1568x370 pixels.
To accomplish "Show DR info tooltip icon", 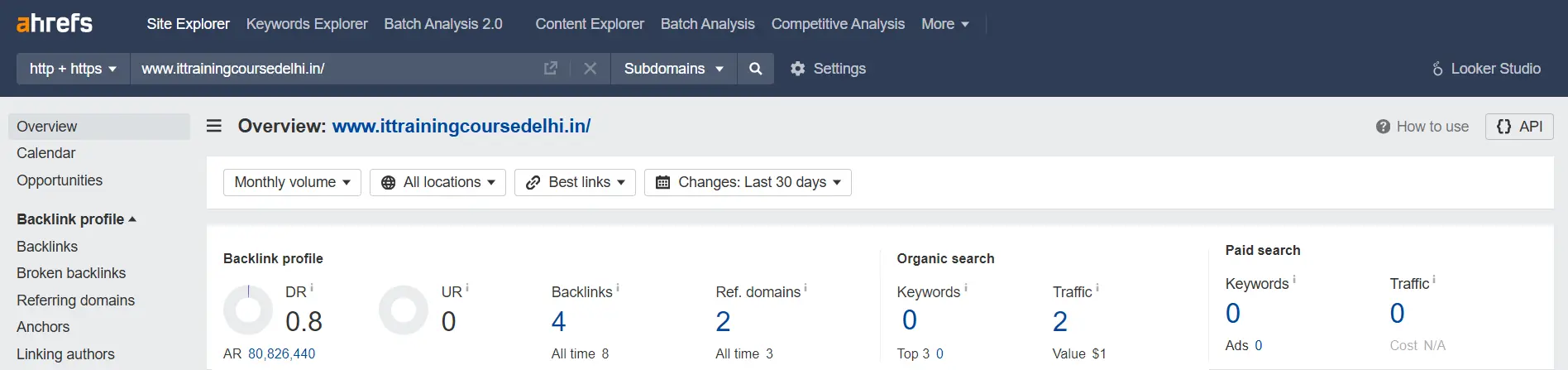I will click(312, 288).
